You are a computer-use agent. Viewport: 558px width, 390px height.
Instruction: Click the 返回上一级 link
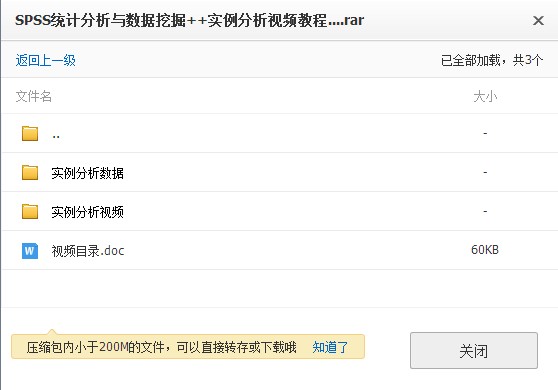point(46,60)
